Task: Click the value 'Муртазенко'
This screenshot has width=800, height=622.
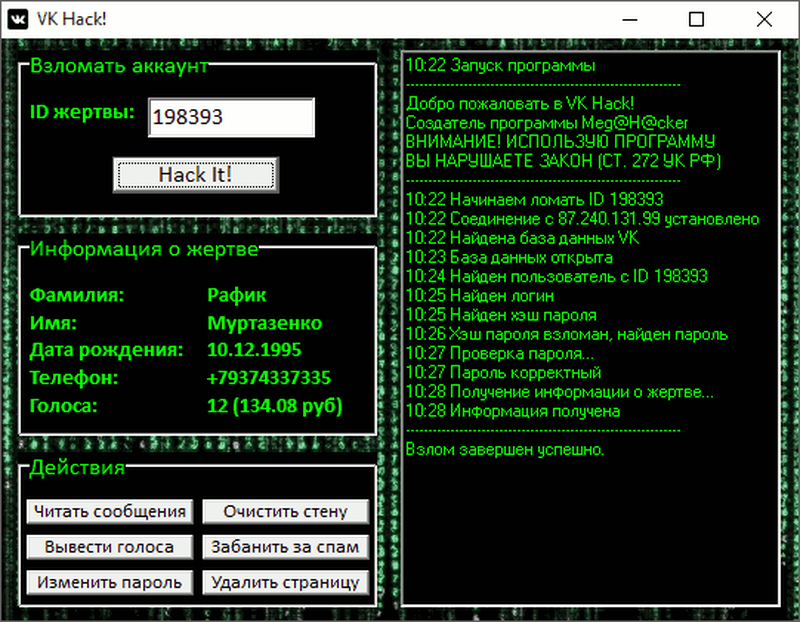Action: click(x=265, y=323)
